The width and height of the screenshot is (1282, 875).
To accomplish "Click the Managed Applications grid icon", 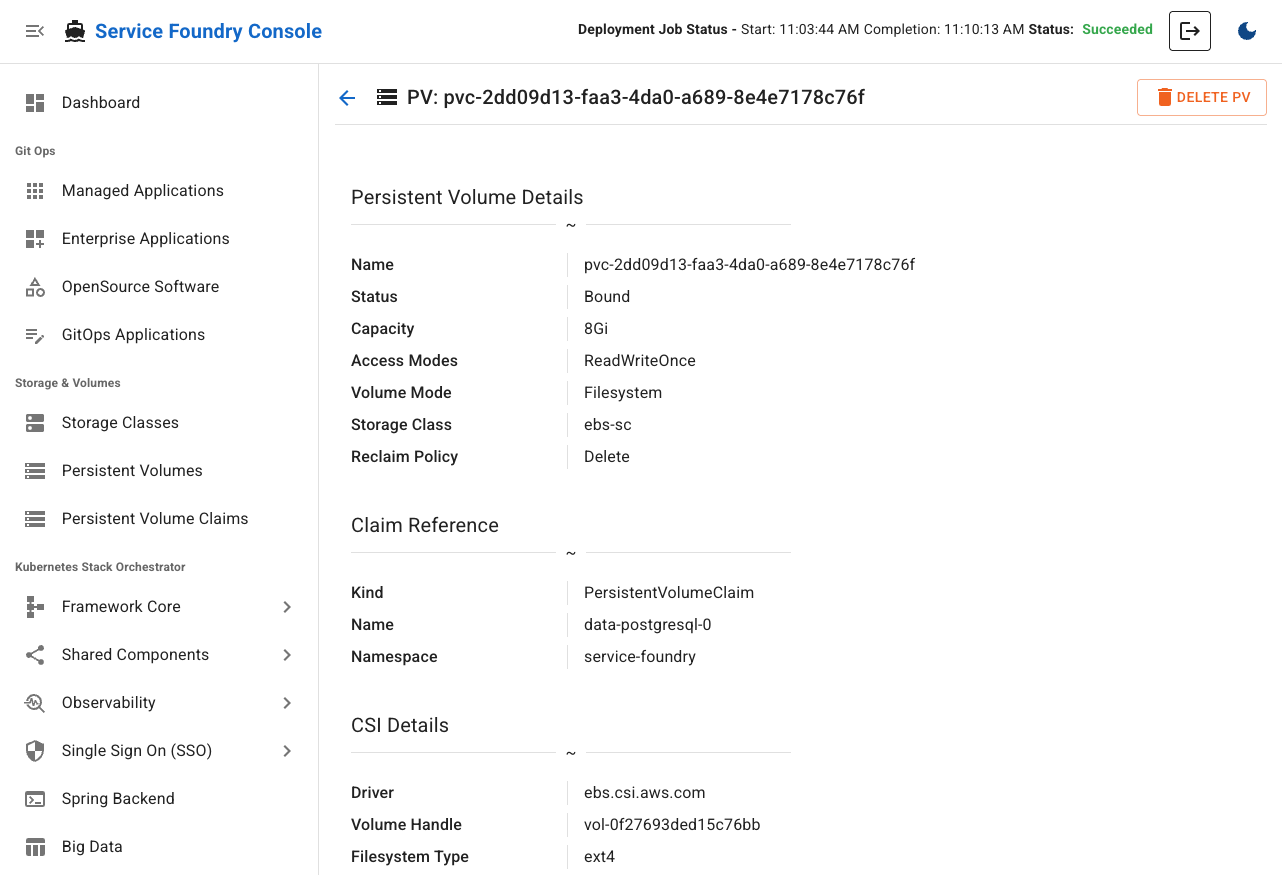I will pos(35,190).
